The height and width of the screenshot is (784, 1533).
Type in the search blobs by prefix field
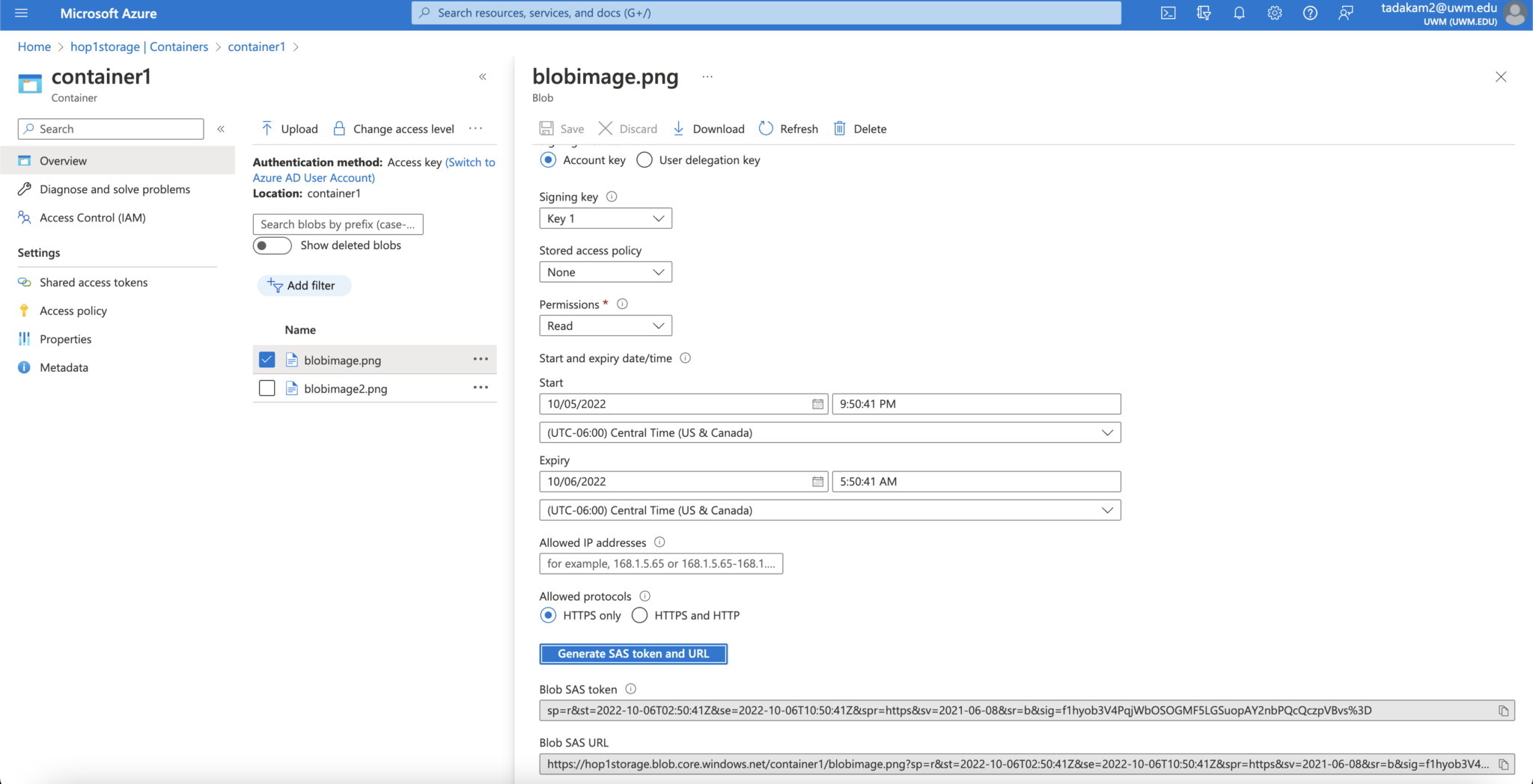338,224
